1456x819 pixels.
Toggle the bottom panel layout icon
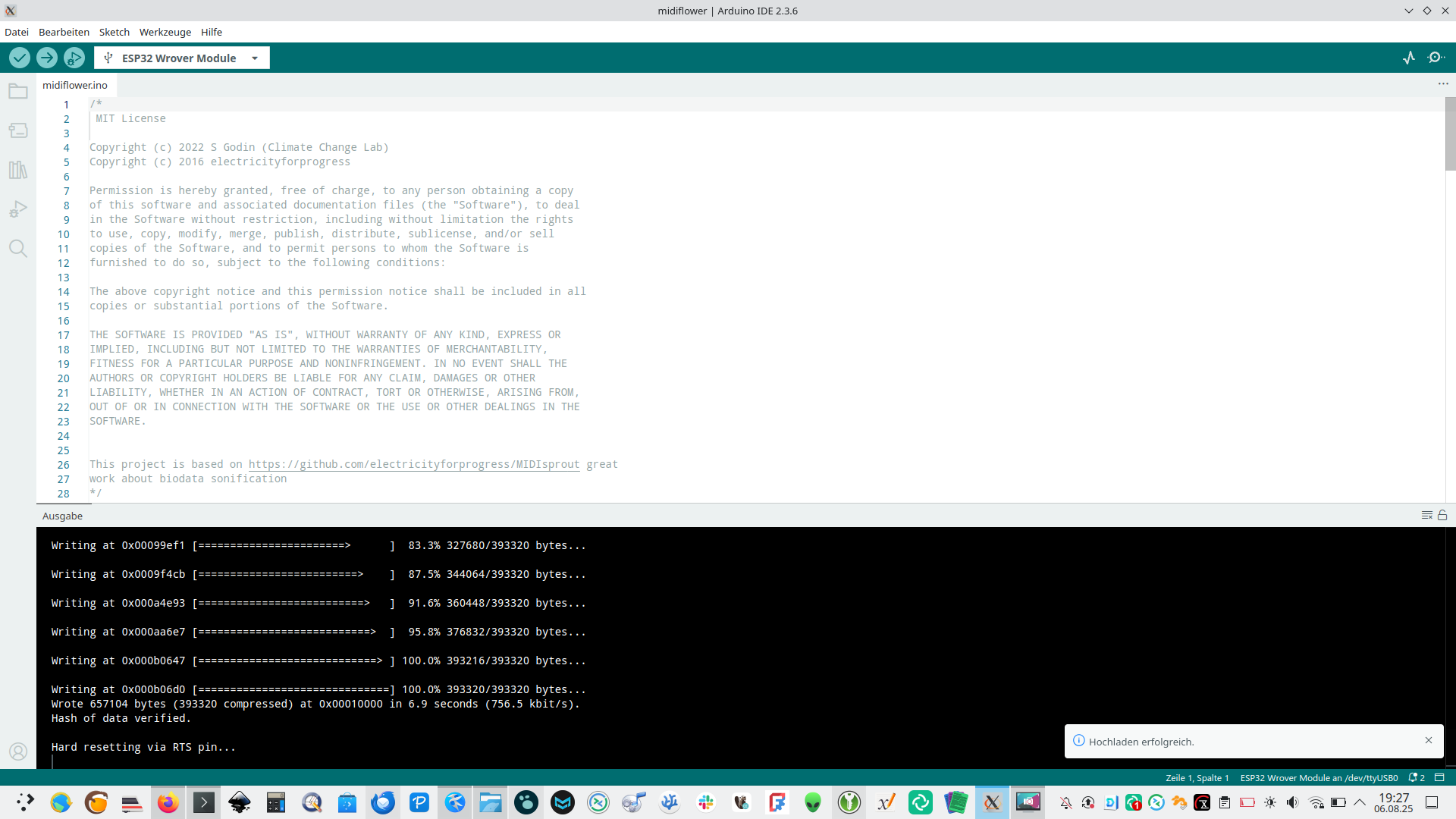(x=1439, y=778)
